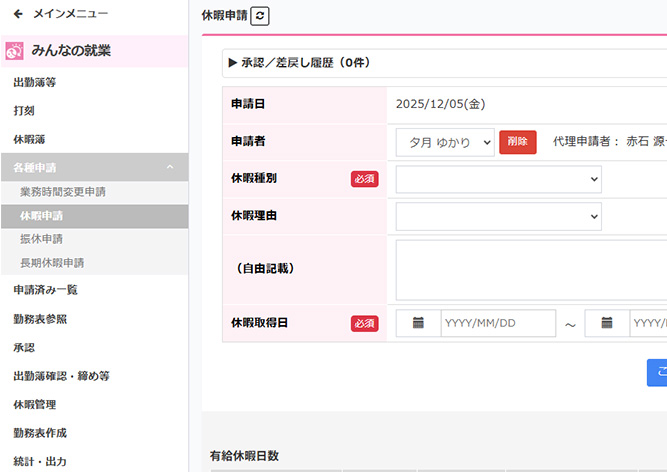Viewport: 667px width, 472px height.
Task: Click the 自由記載 text area
Action: pos(530,269)
